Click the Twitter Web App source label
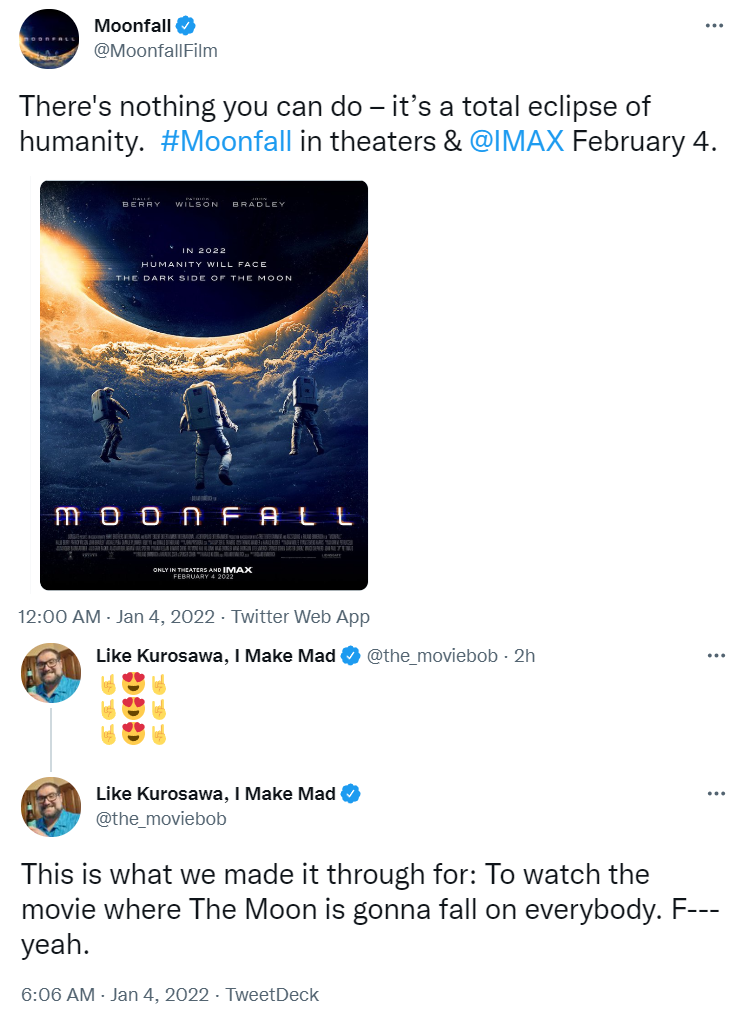744x1013 pixels. tap(301, 617)
